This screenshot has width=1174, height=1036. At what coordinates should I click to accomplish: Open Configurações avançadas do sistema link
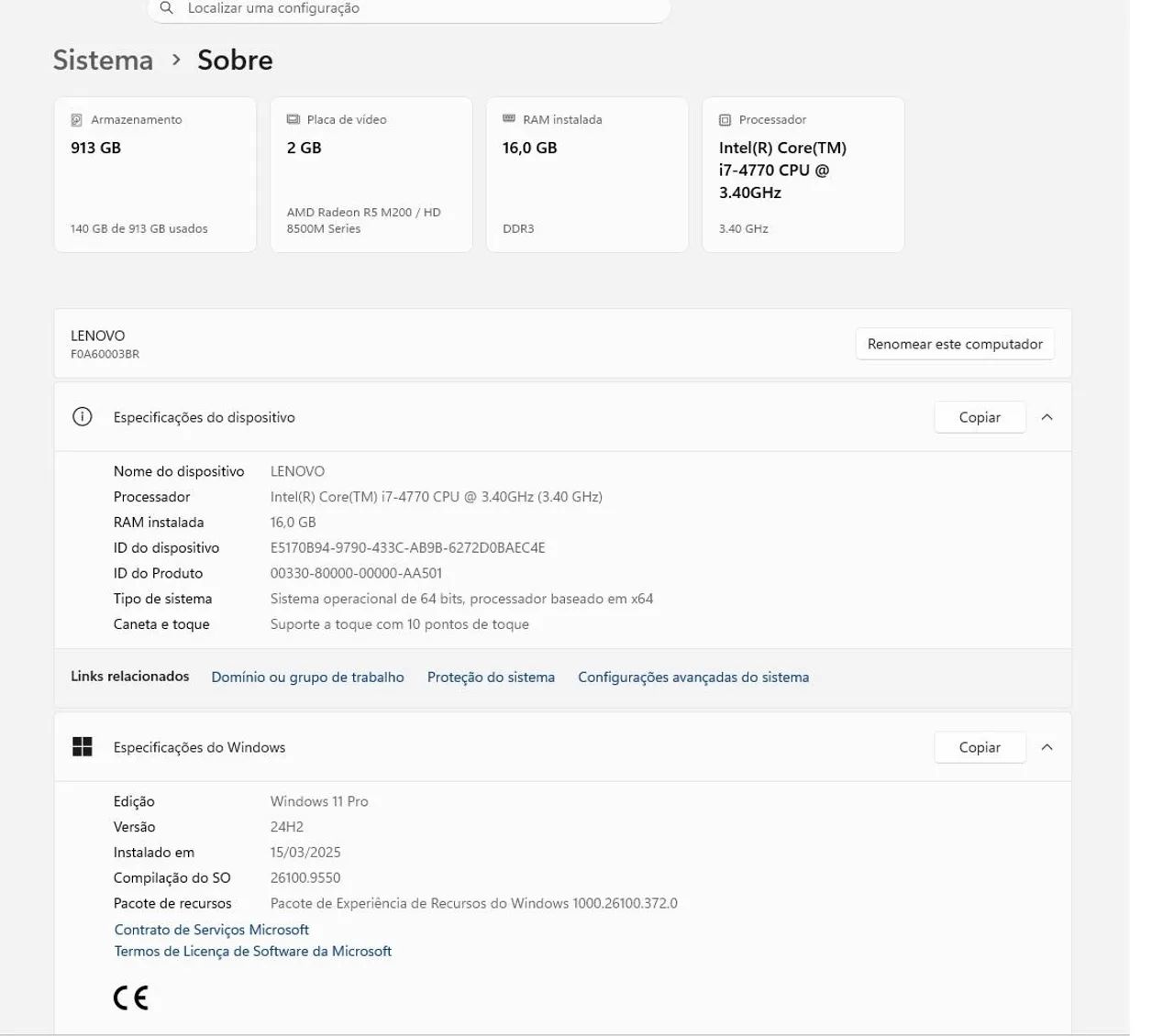click(693, 678)
